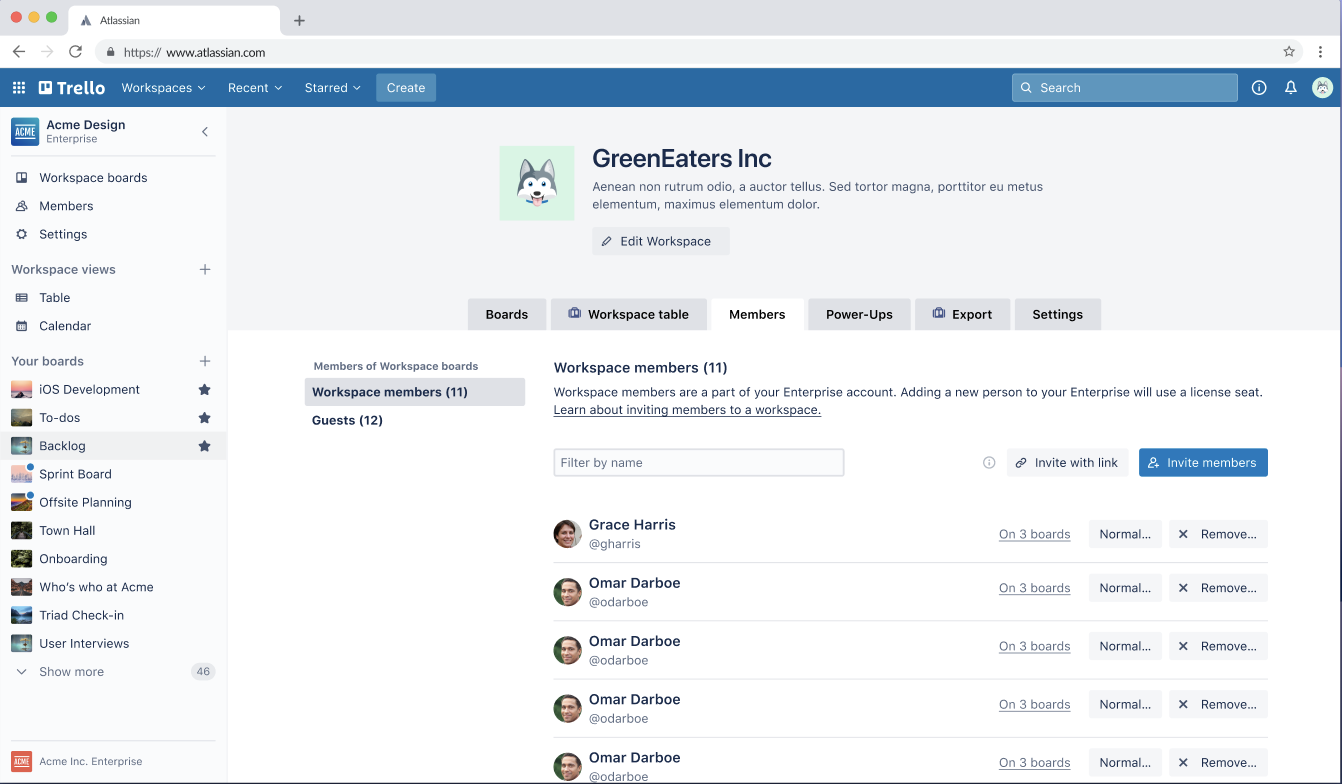The width and height of the screenshot is (1342, 784).
Task: Click the Invite members button
Action: [x=1203, y=463]
